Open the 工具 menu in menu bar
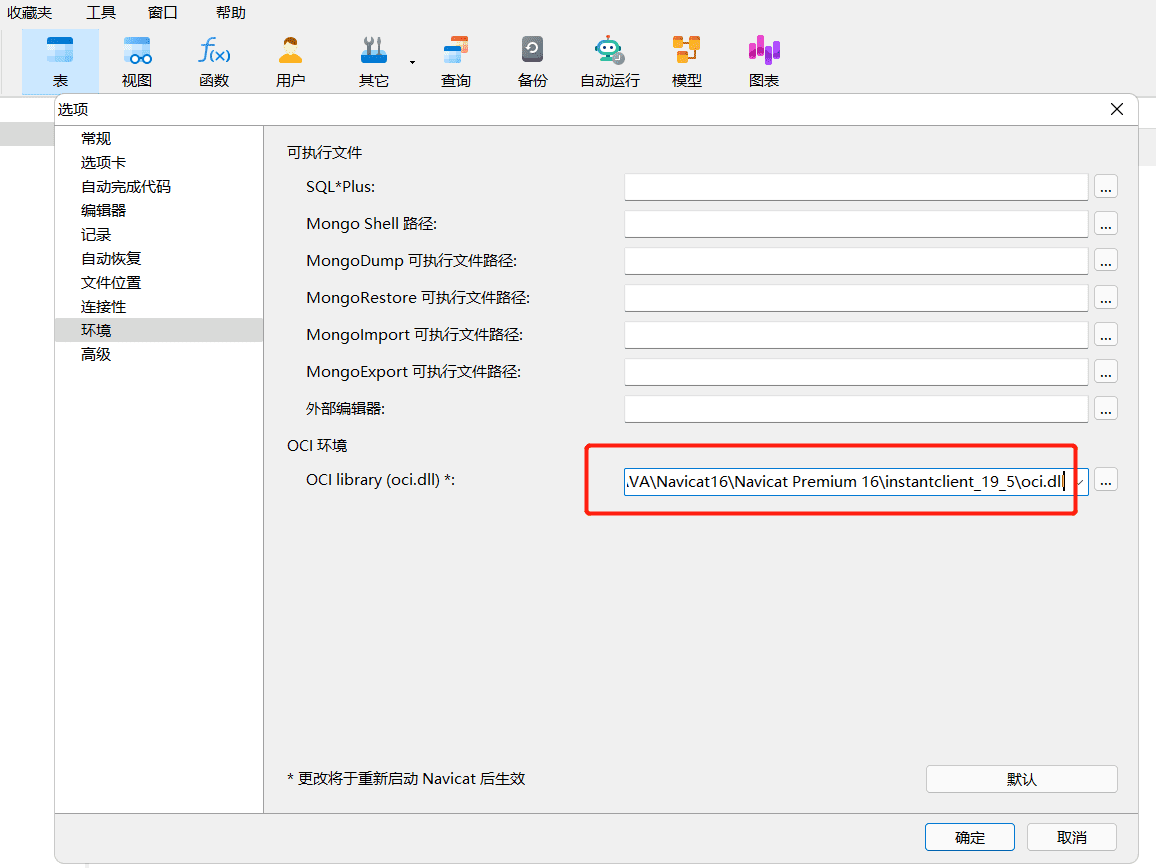Image resolution: width=1156 pixels, height=868 pixels. coord(101,13)
